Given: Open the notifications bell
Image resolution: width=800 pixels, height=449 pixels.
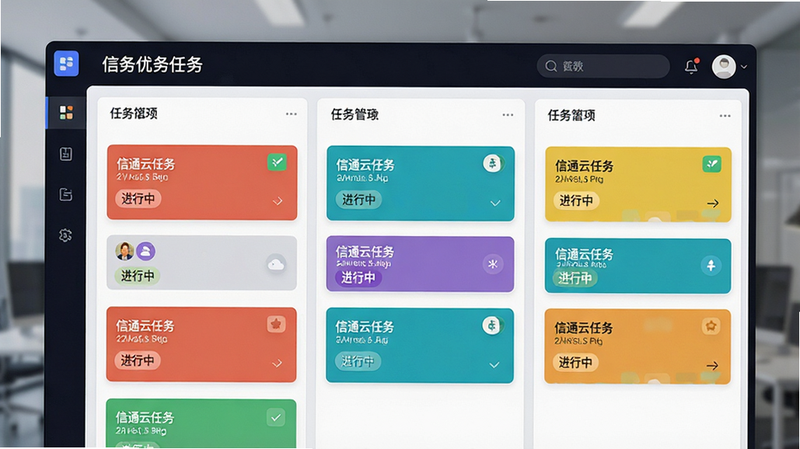Looking at the screenshot, I should point(691,66).
